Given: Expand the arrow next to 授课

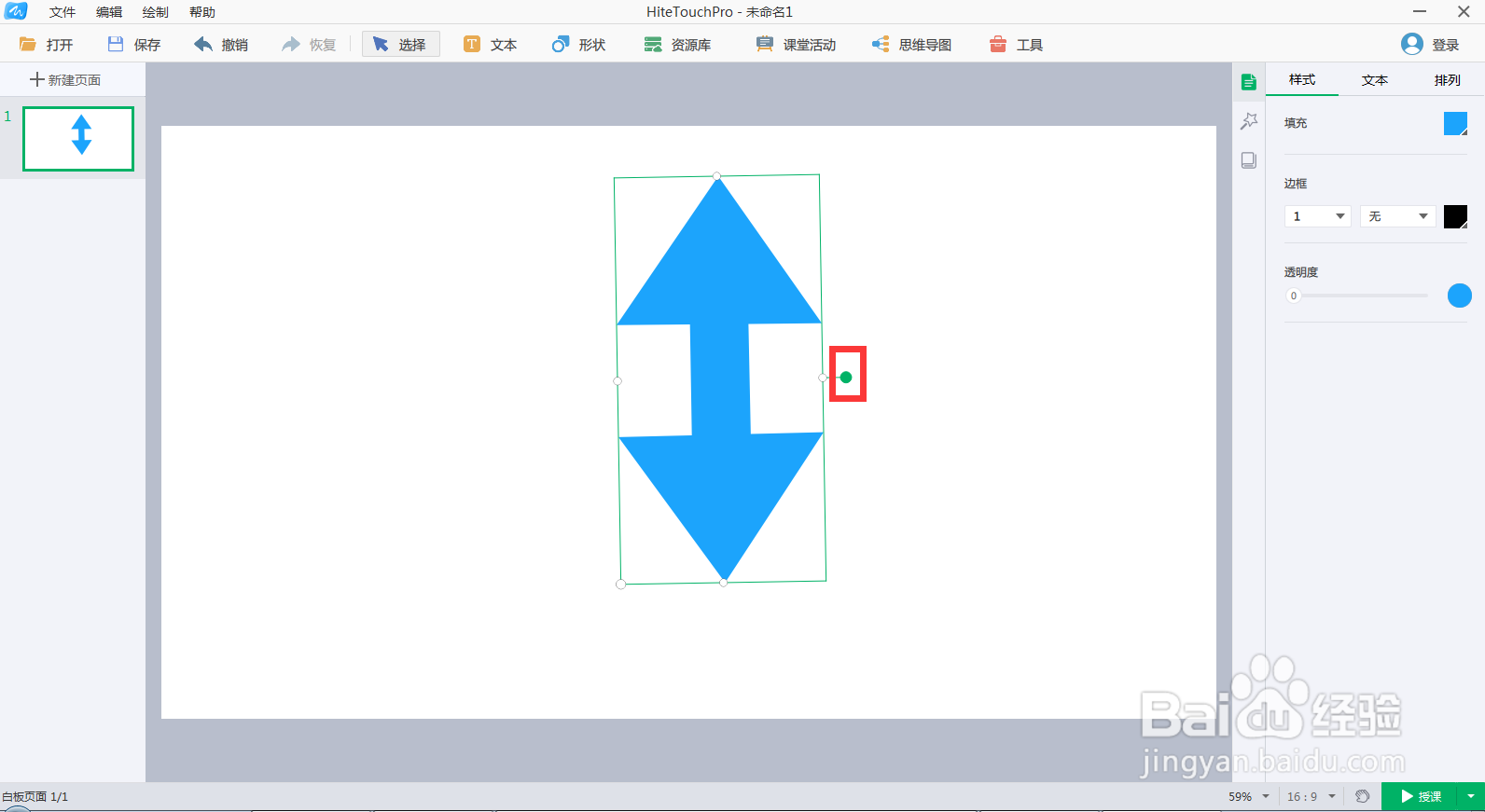Looking at the screenshot, I should (x=1471, y=797).
